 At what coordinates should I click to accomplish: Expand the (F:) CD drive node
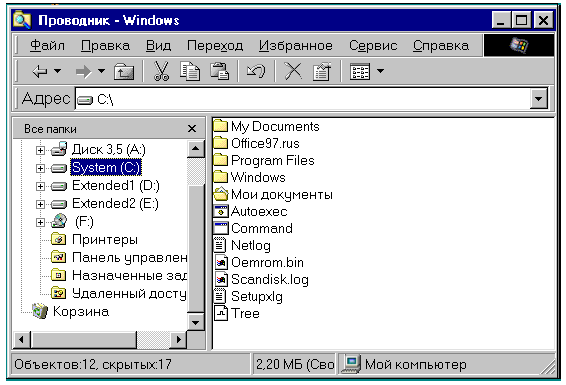[x=40, y=222]
